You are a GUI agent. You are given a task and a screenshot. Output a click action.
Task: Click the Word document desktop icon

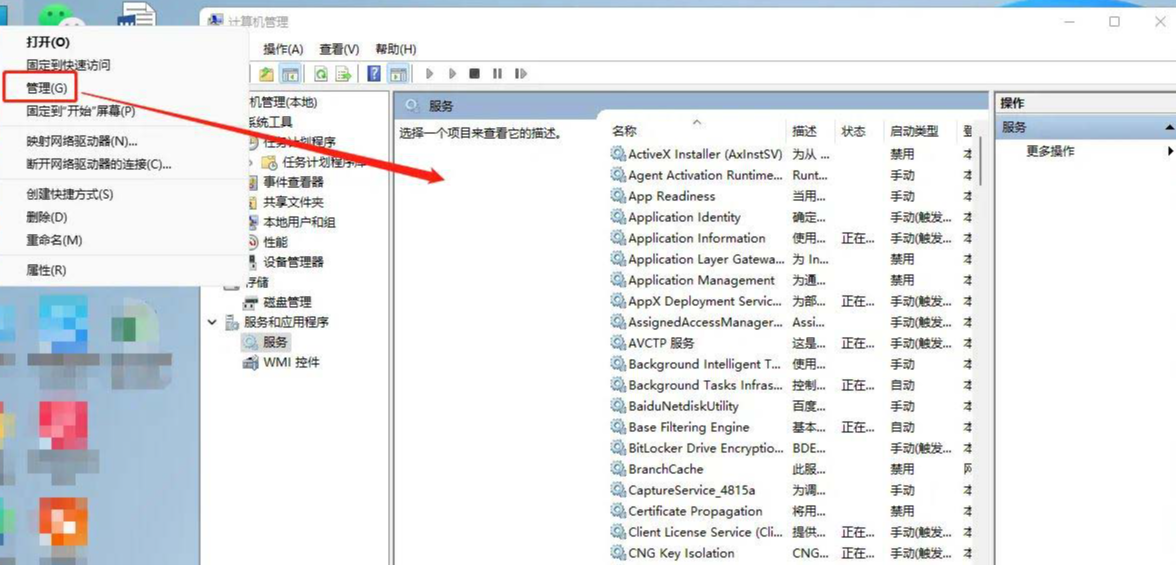(x=139, y=15)
